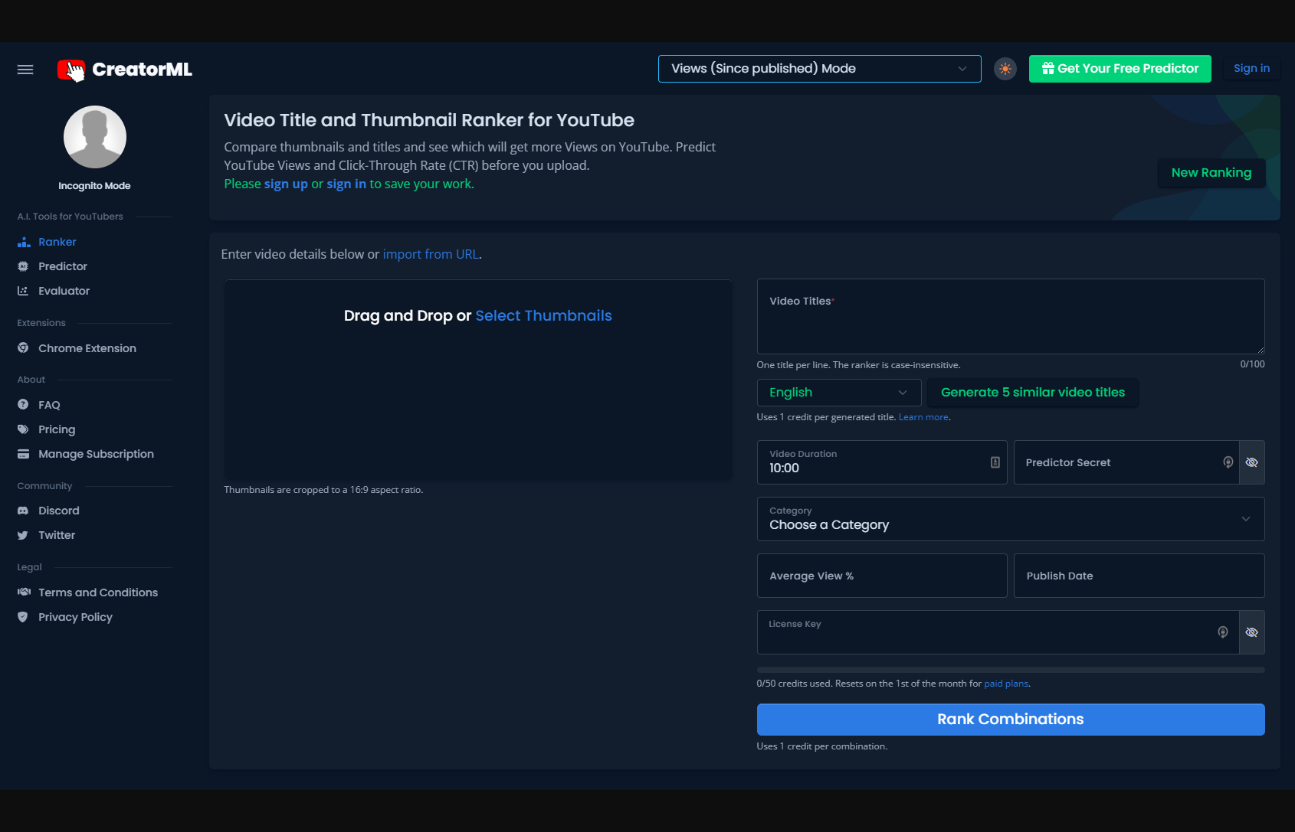Expand the Choose a Category dropdown
This screenshot has height=832, width=1295.
click(x=1010, y=519)
